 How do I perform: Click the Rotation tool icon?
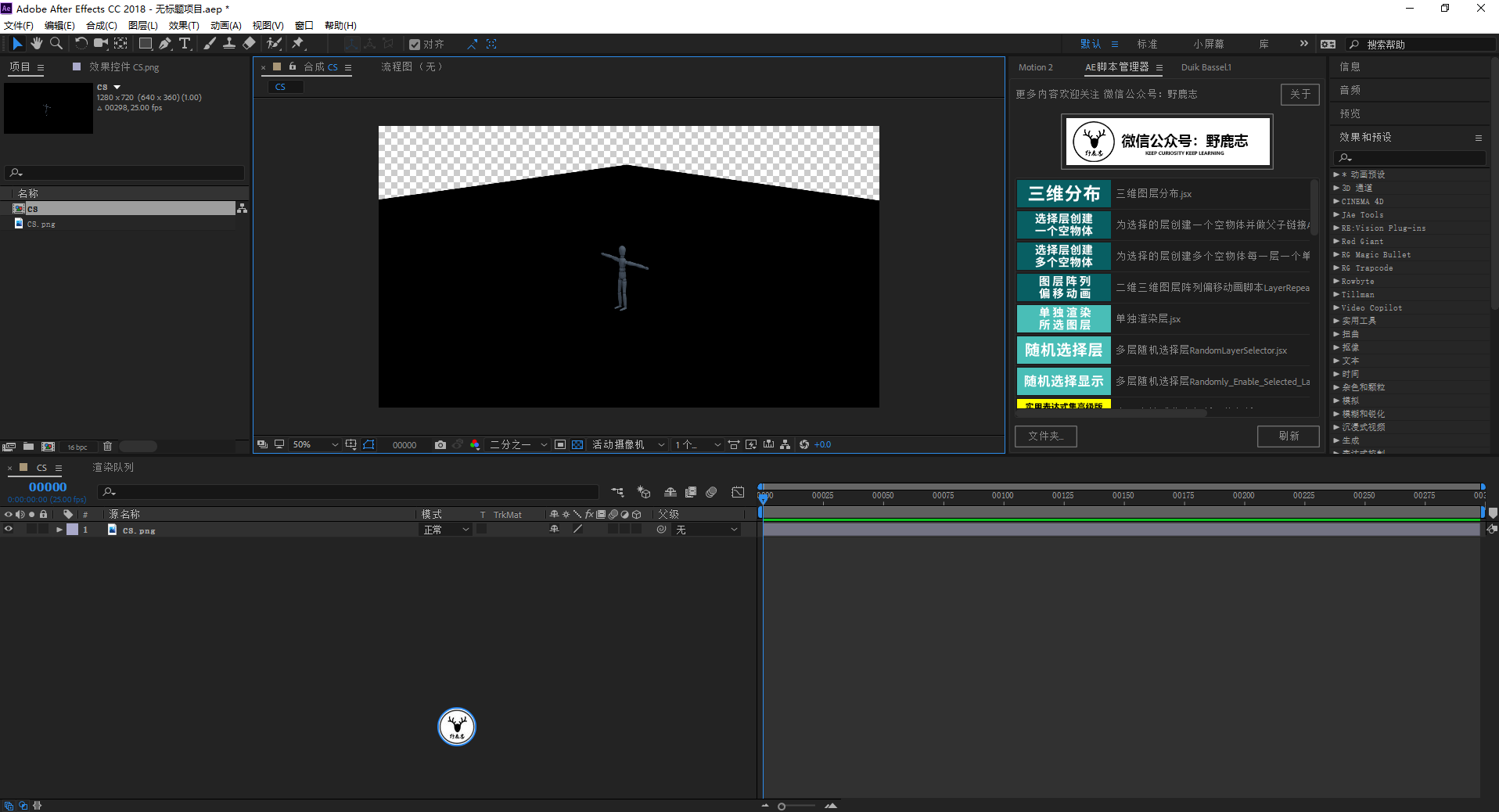pyautogui.click(x=81, y=44)
